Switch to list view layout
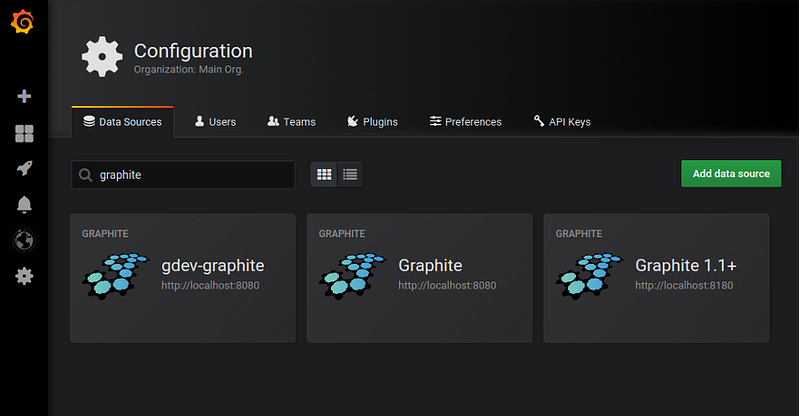 [350, 174]
